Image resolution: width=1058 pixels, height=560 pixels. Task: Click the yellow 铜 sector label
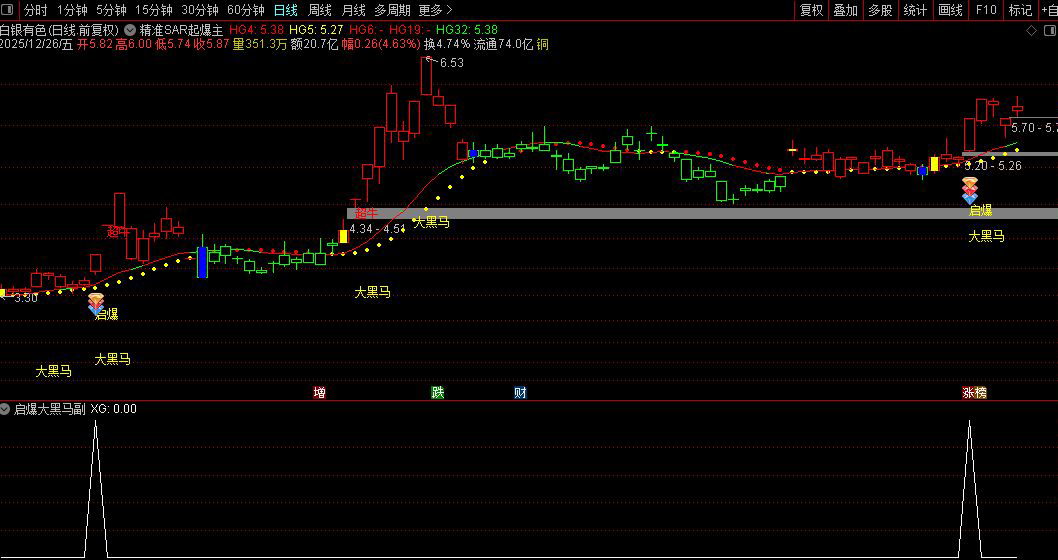pos(542,45)
